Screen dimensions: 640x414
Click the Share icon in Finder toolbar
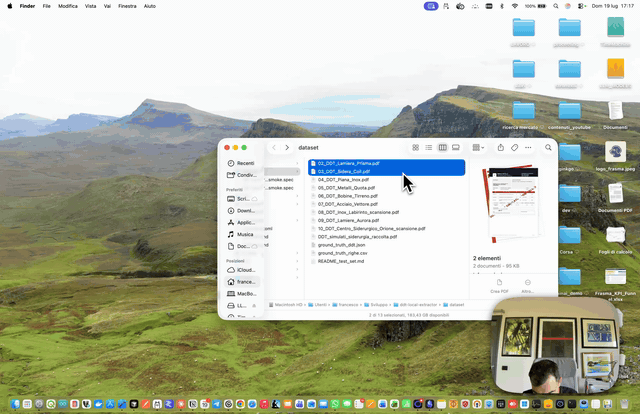click(501, 147)
